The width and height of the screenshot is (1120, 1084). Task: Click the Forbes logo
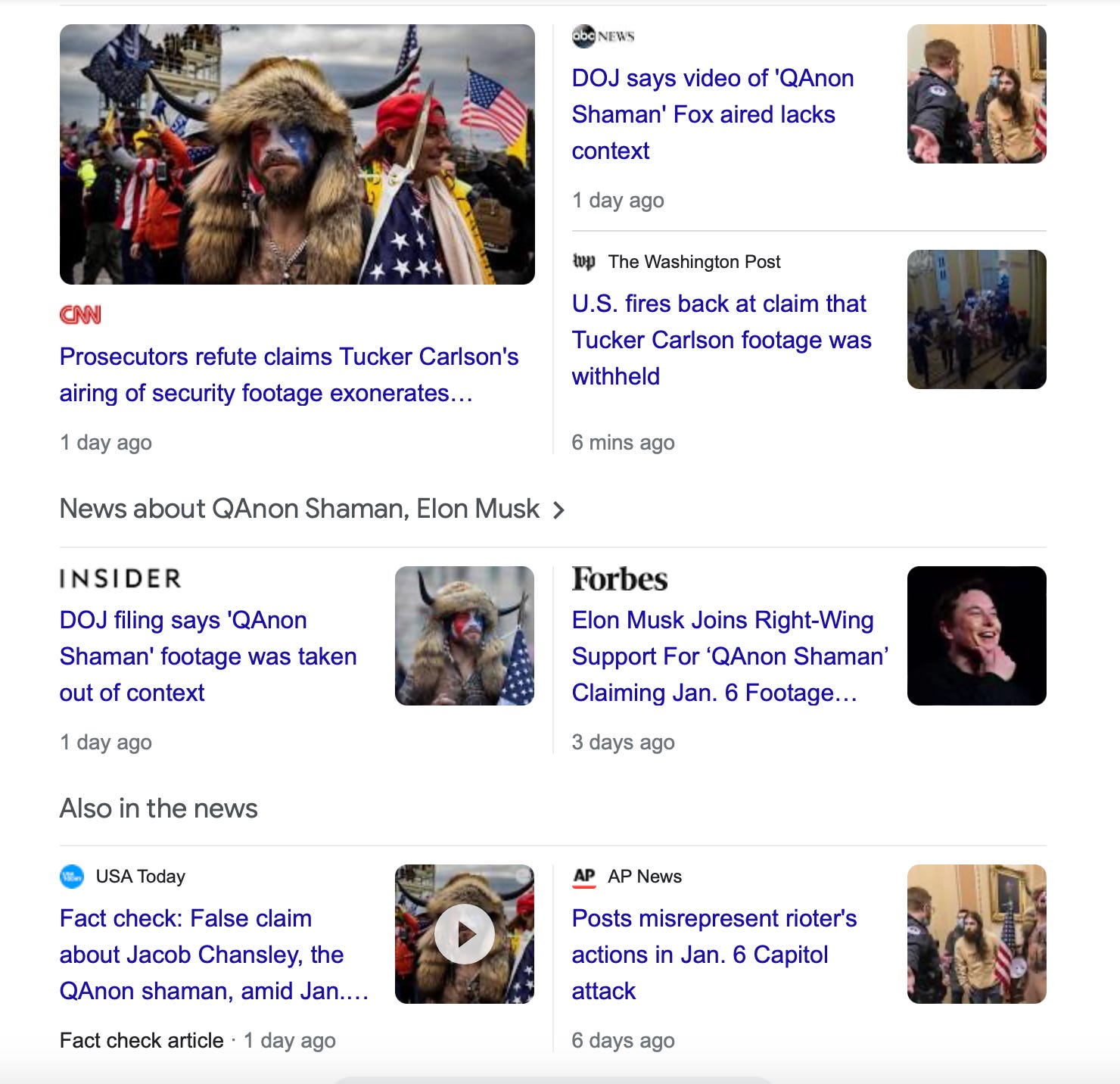click(620, 579)
